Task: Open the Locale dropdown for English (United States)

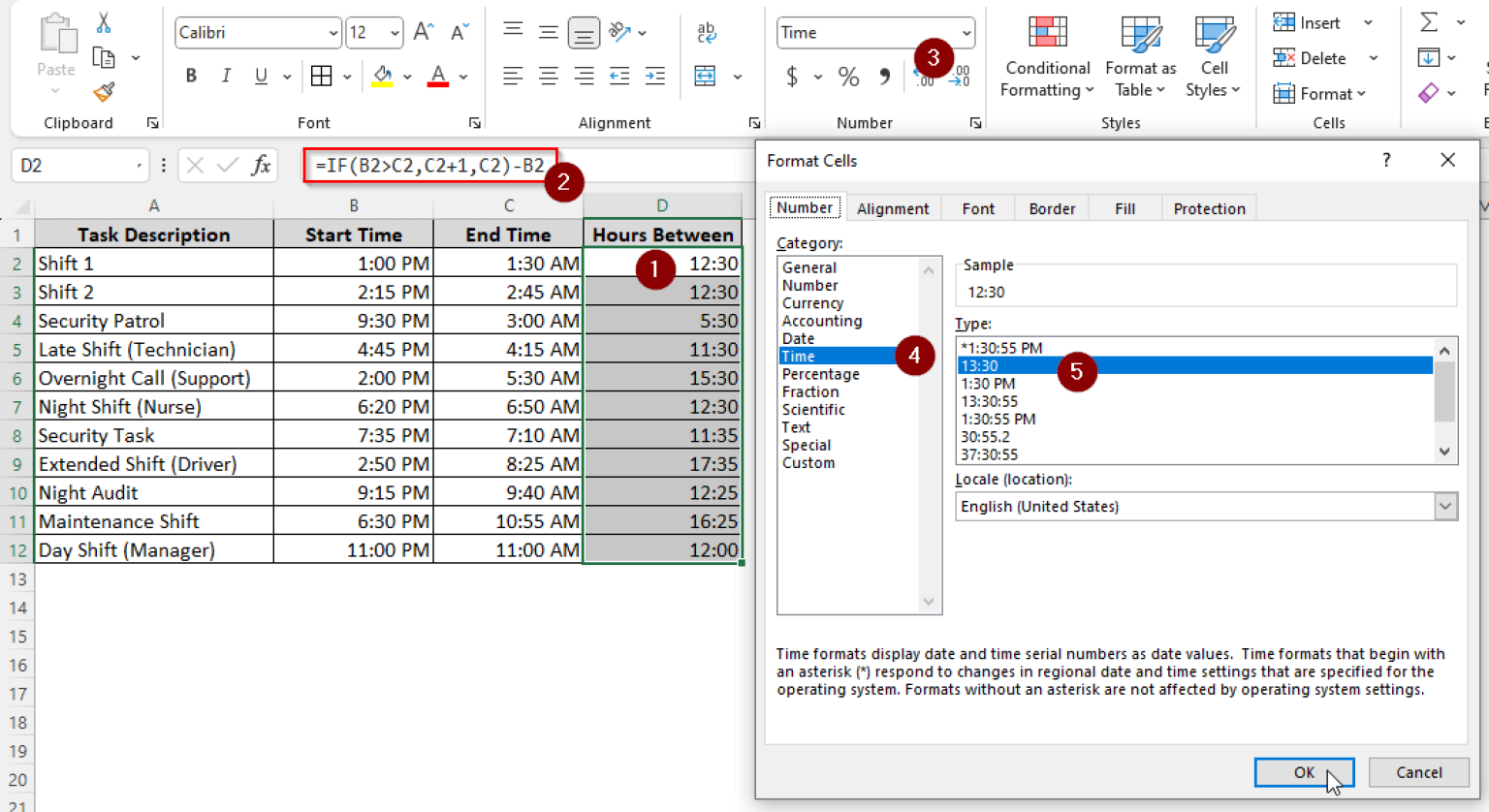Action: pos(1444,506)
